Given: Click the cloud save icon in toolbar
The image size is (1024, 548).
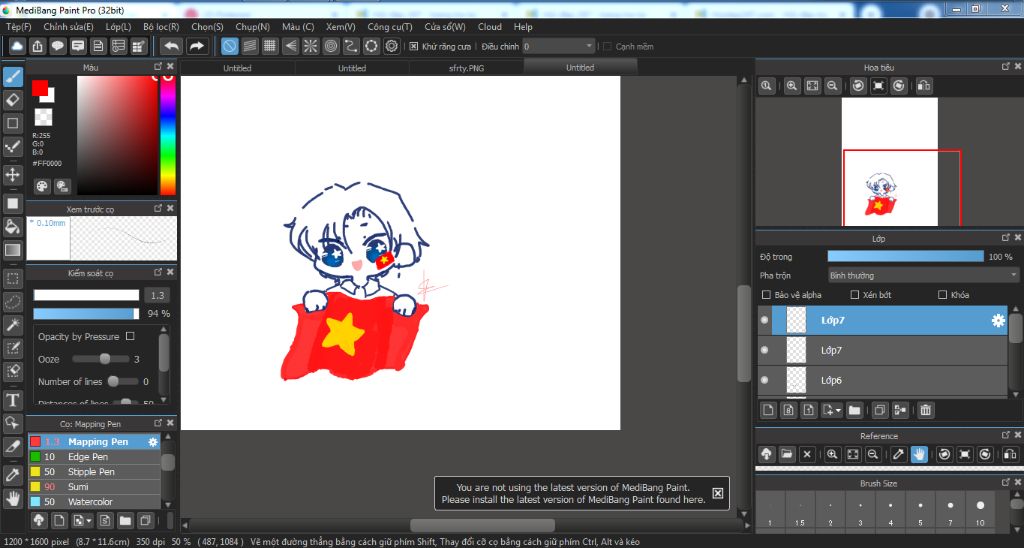Looking at the screenshot, I should [18, 46].
